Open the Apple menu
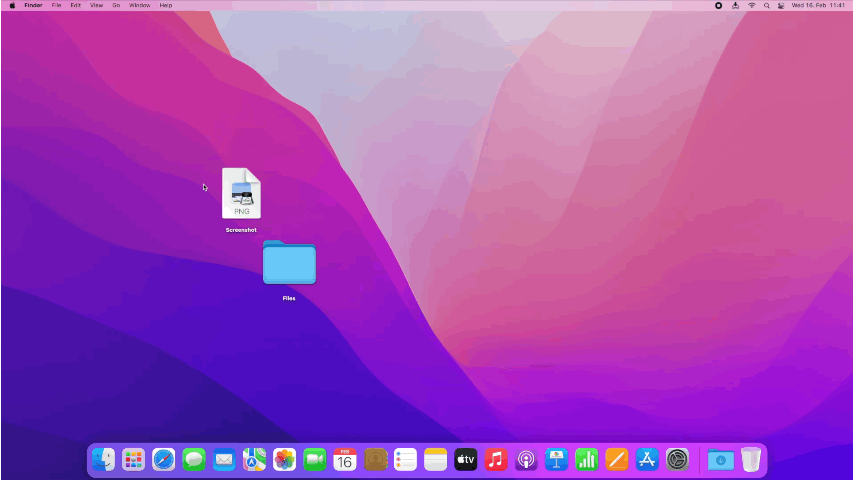The image size is (853, 480). [x=12, y=5]
